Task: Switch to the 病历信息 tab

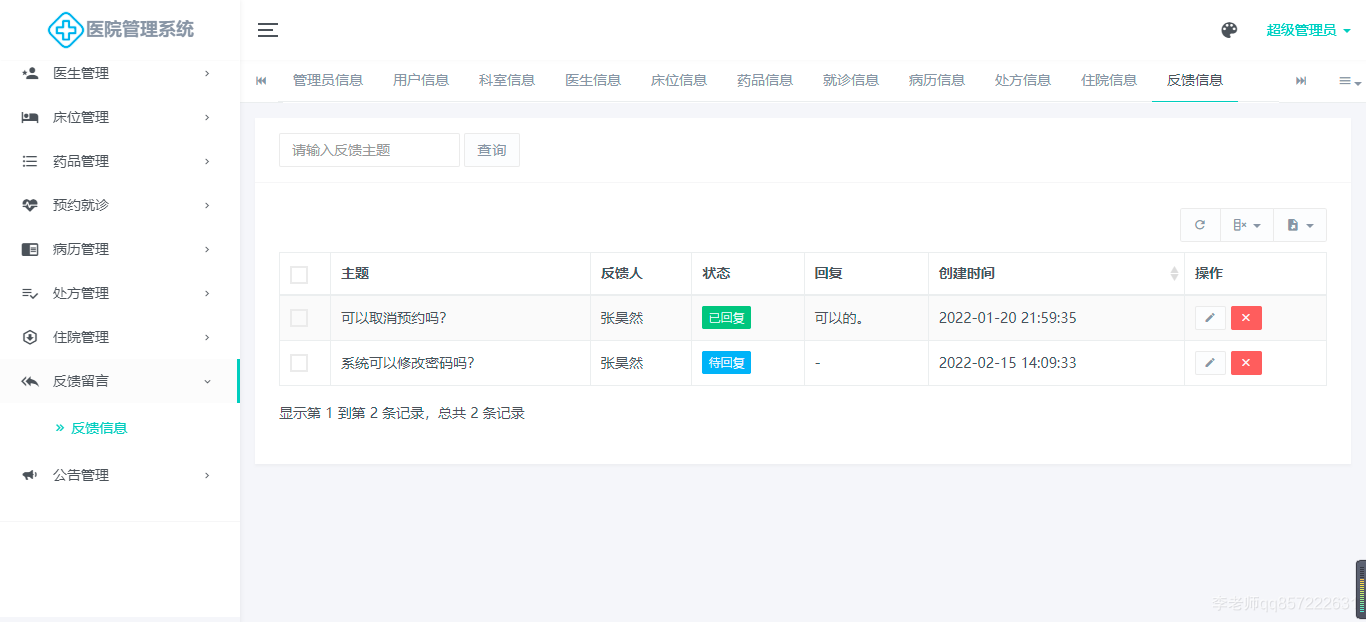Action: [937, 80]
